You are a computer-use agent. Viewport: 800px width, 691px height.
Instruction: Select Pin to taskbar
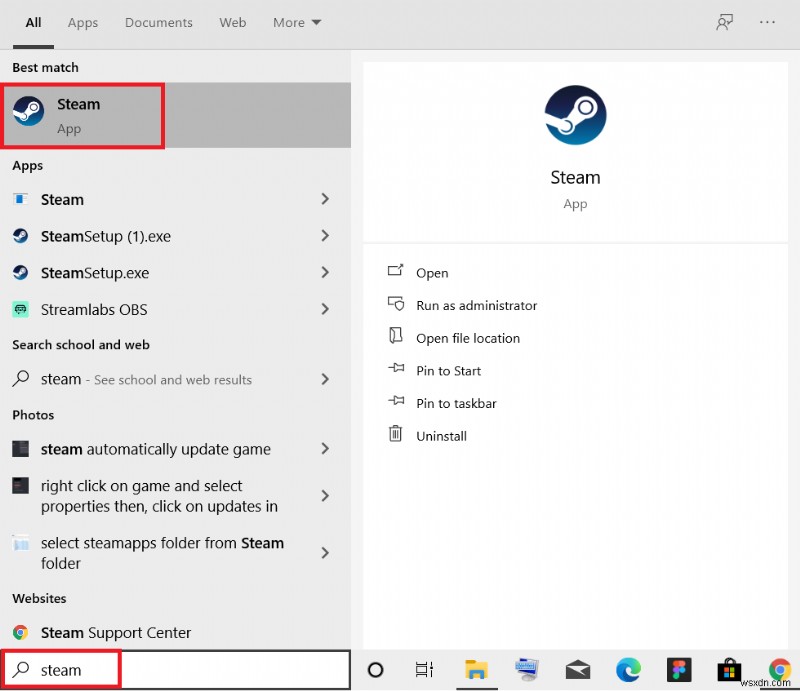456,404
